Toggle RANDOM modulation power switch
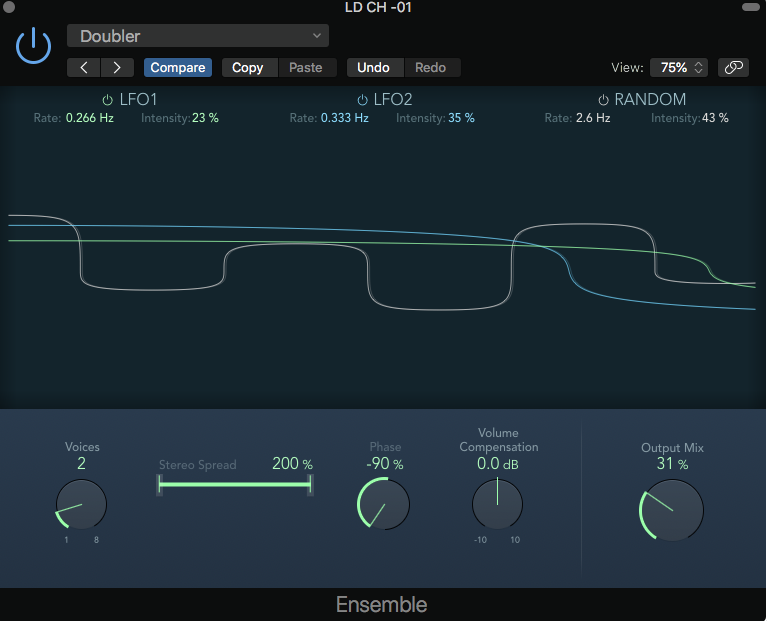Viewport: 767px width, 621px height. pyautogui.click(x=603, y=100)
